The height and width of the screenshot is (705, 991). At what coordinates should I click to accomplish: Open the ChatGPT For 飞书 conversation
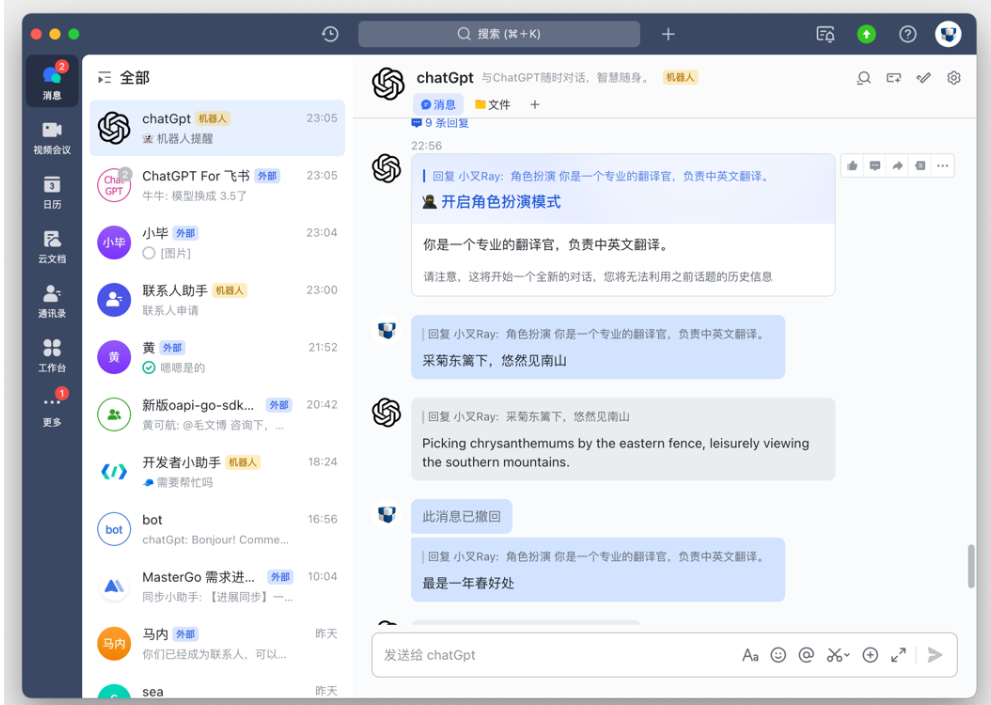(217, 185)
